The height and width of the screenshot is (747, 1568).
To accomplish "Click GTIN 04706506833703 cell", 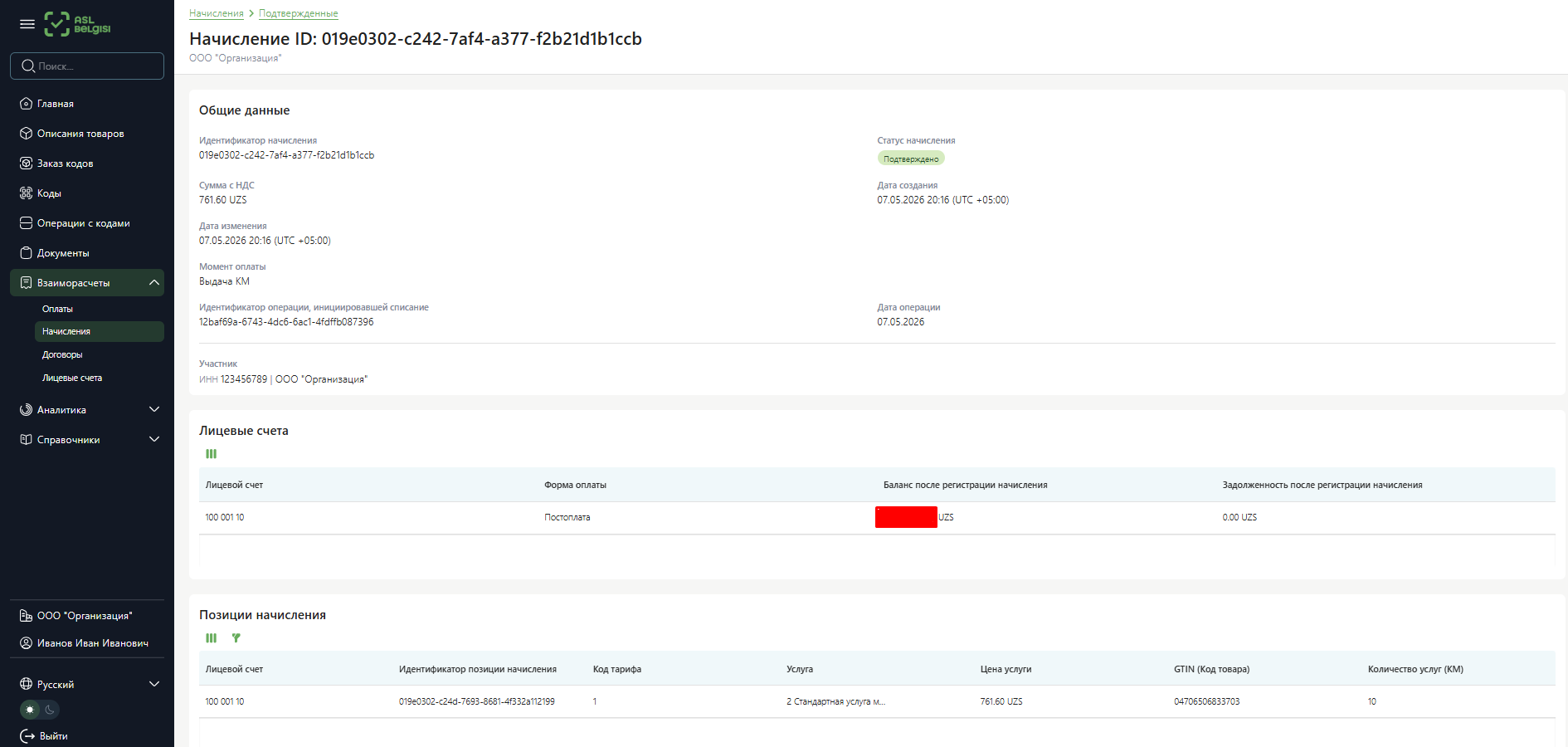I will [x=1207, y=701].
